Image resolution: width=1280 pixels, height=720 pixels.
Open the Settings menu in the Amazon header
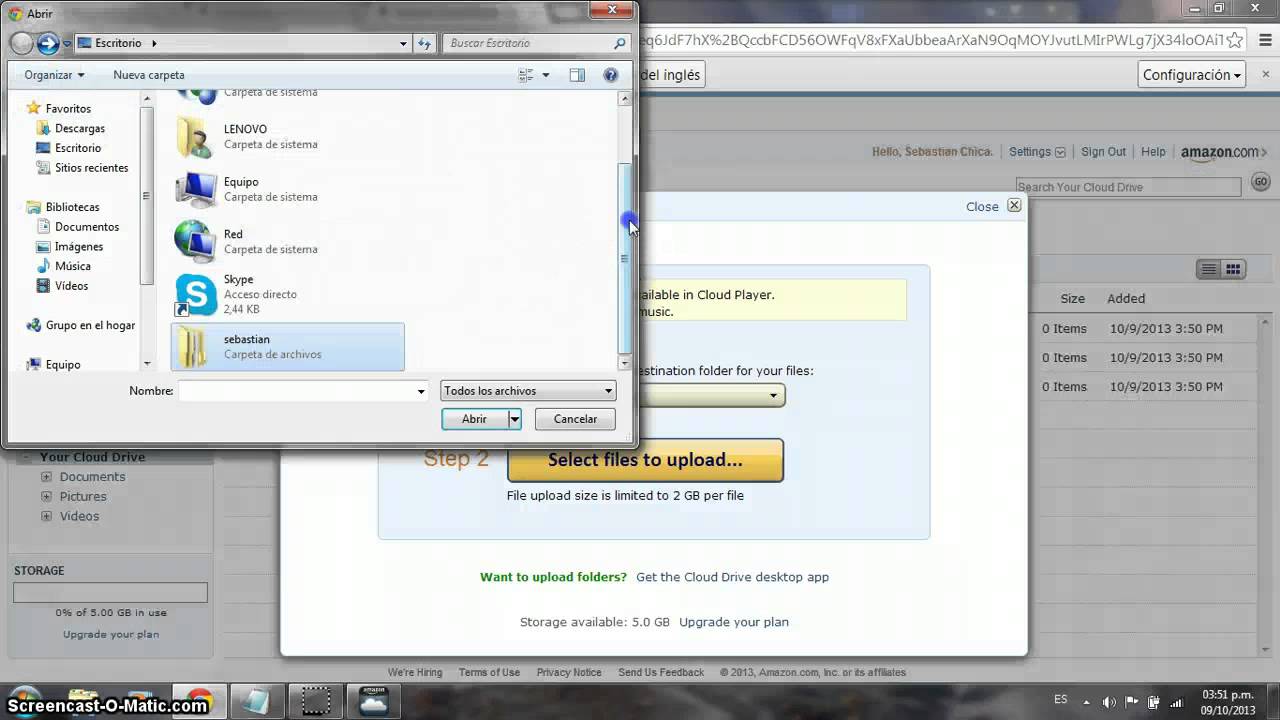click(x=1037, y=152)
